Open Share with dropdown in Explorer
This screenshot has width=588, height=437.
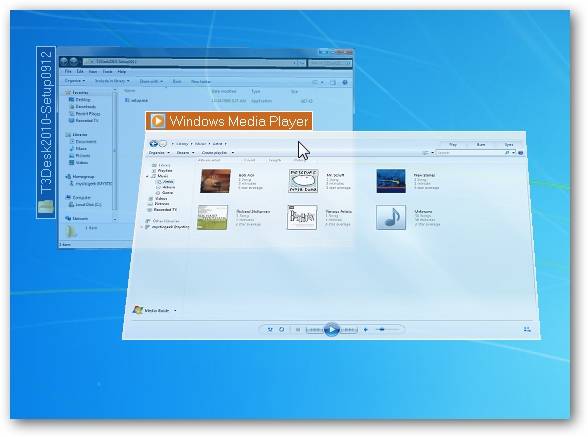point(151,81)
